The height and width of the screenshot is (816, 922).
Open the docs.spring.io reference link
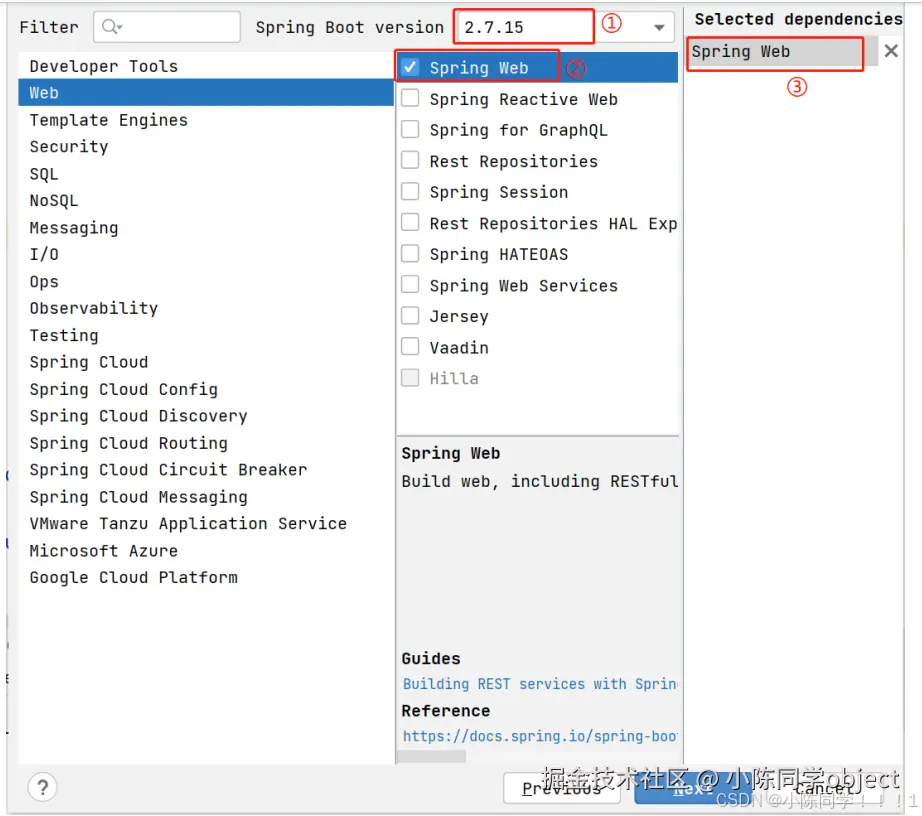click(539, 736)
